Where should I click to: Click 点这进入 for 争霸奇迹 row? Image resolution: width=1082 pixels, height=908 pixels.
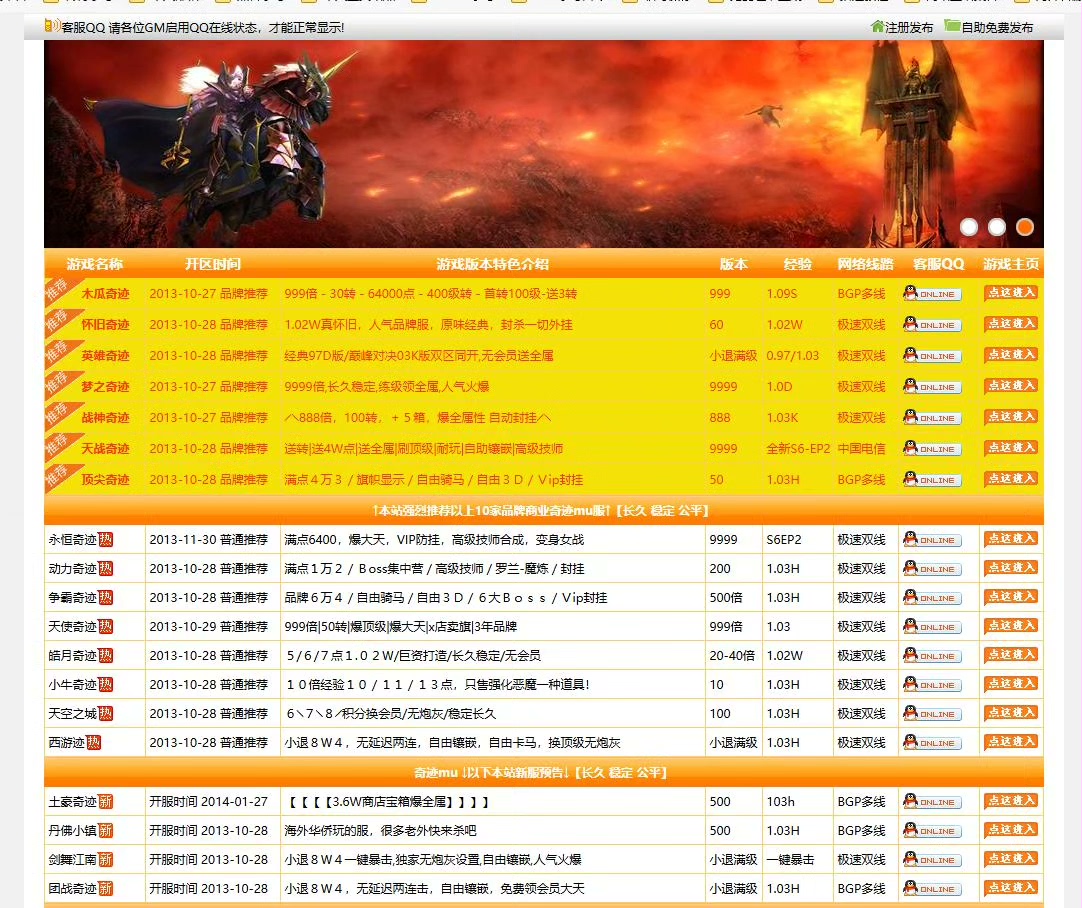[x=1011, y=598]
